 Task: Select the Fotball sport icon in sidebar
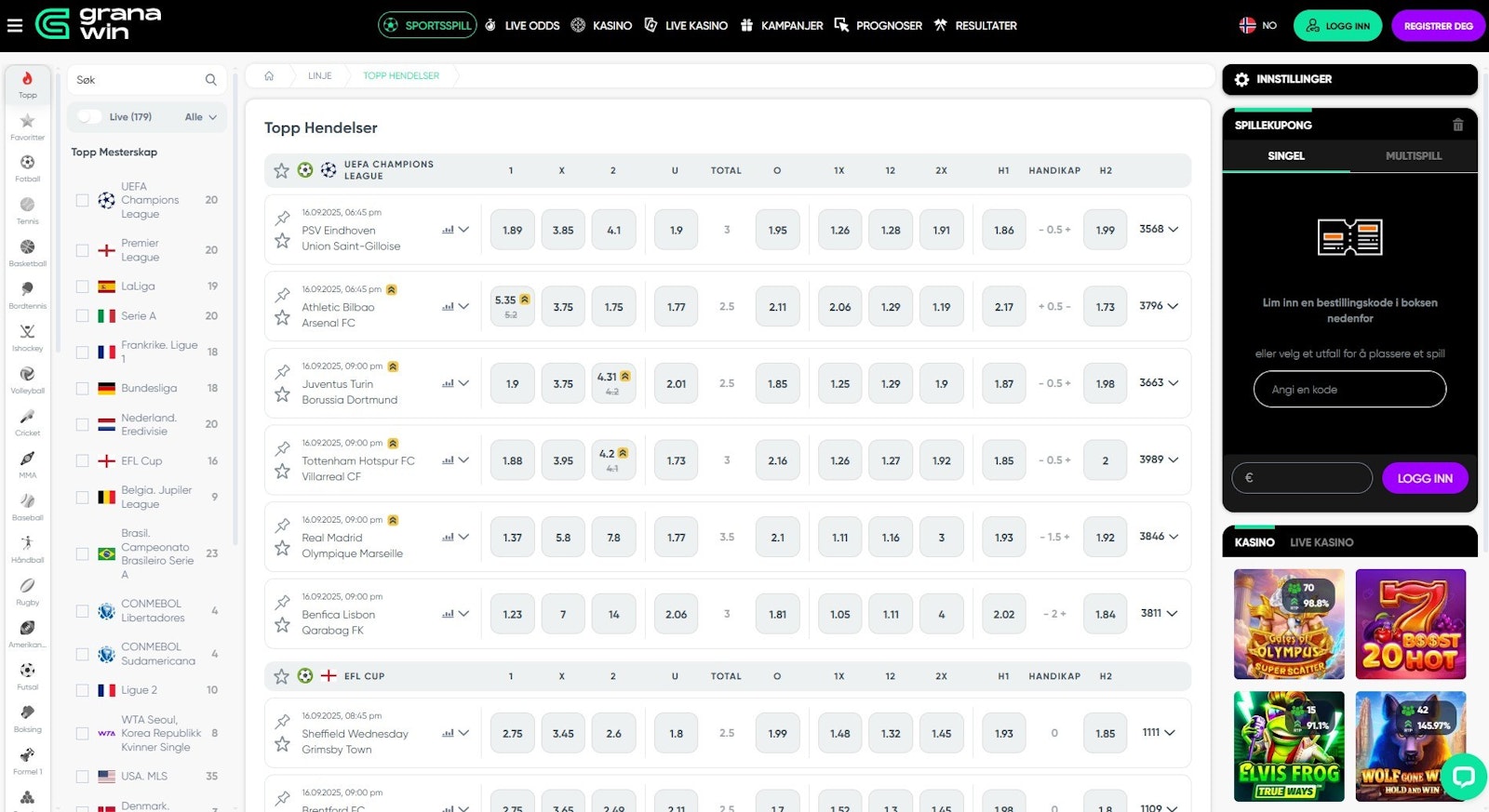(27, 164)
